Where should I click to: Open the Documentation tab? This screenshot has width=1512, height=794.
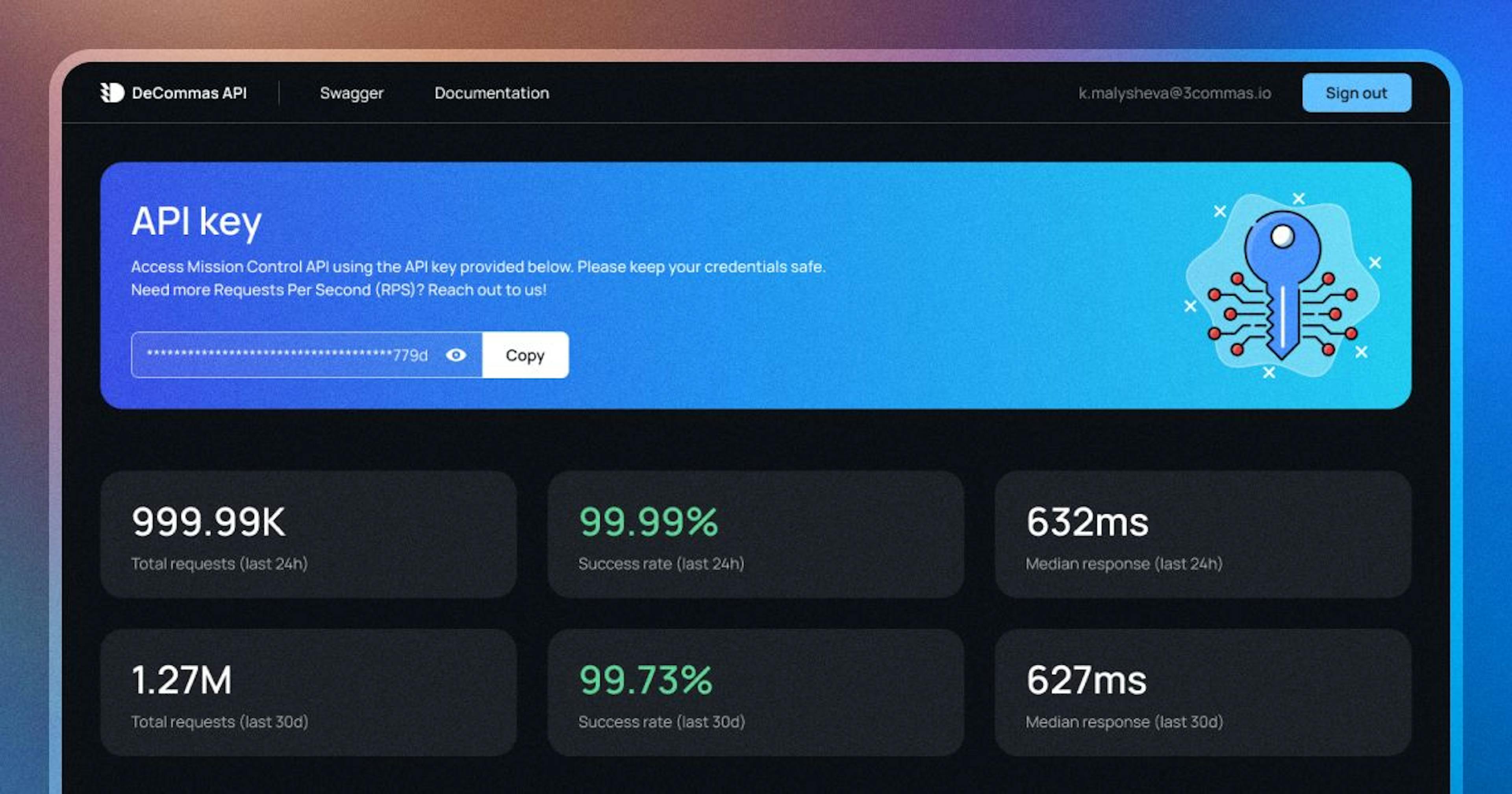[x=490, y=92]
